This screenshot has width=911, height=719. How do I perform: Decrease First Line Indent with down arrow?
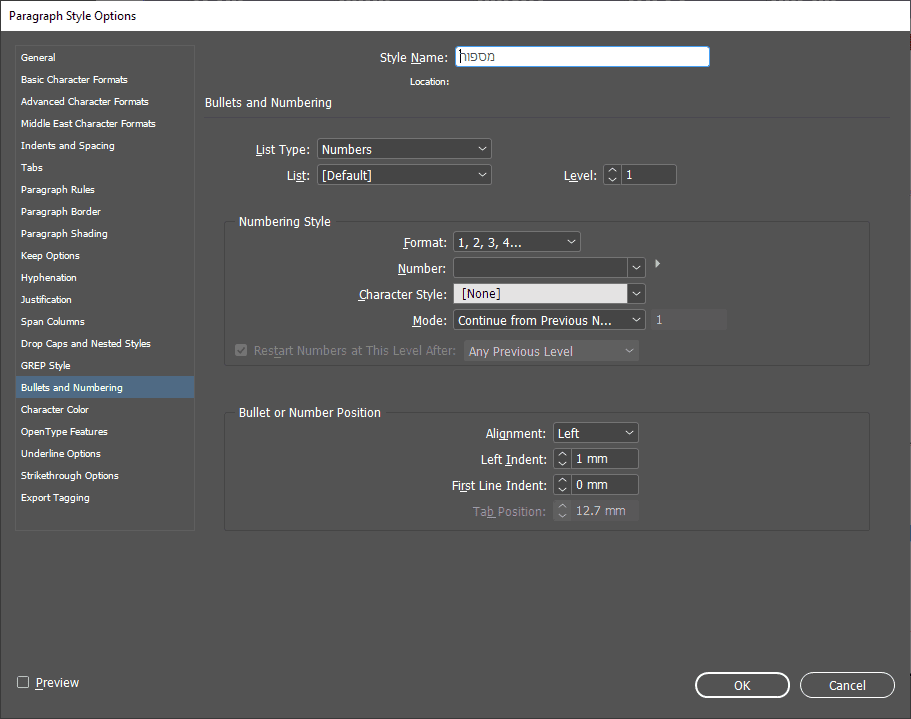click(562, 490)
